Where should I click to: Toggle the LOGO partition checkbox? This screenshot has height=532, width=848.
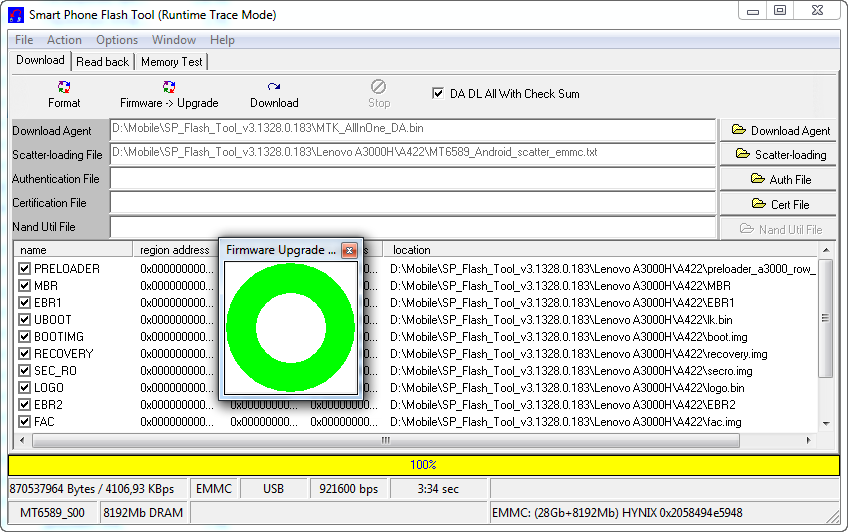(x=24, y=388)
